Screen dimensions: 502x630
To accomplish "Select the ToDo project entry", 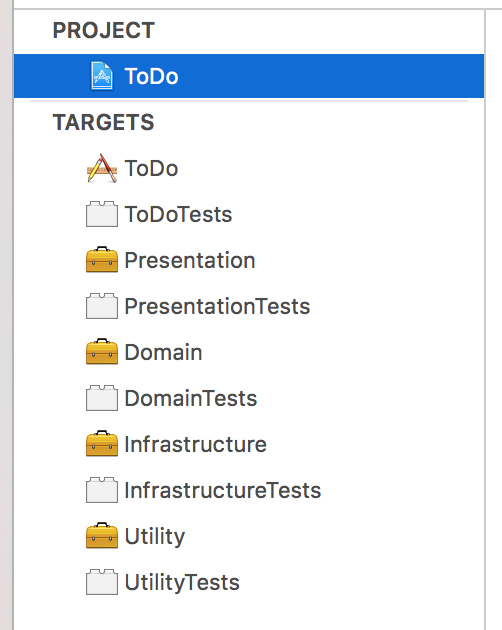I will coord(249,76).
